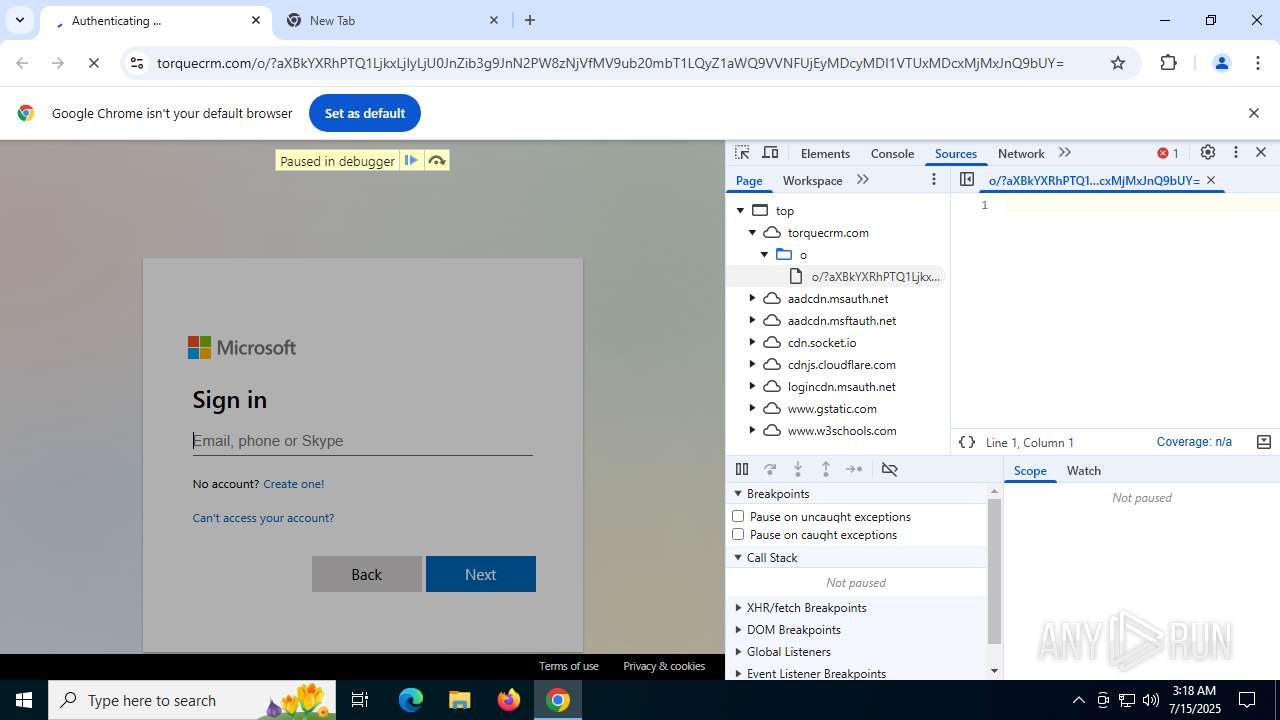The image size is (1280, 720).
Task: Follow the Create one! link
Action: [294, 484]
